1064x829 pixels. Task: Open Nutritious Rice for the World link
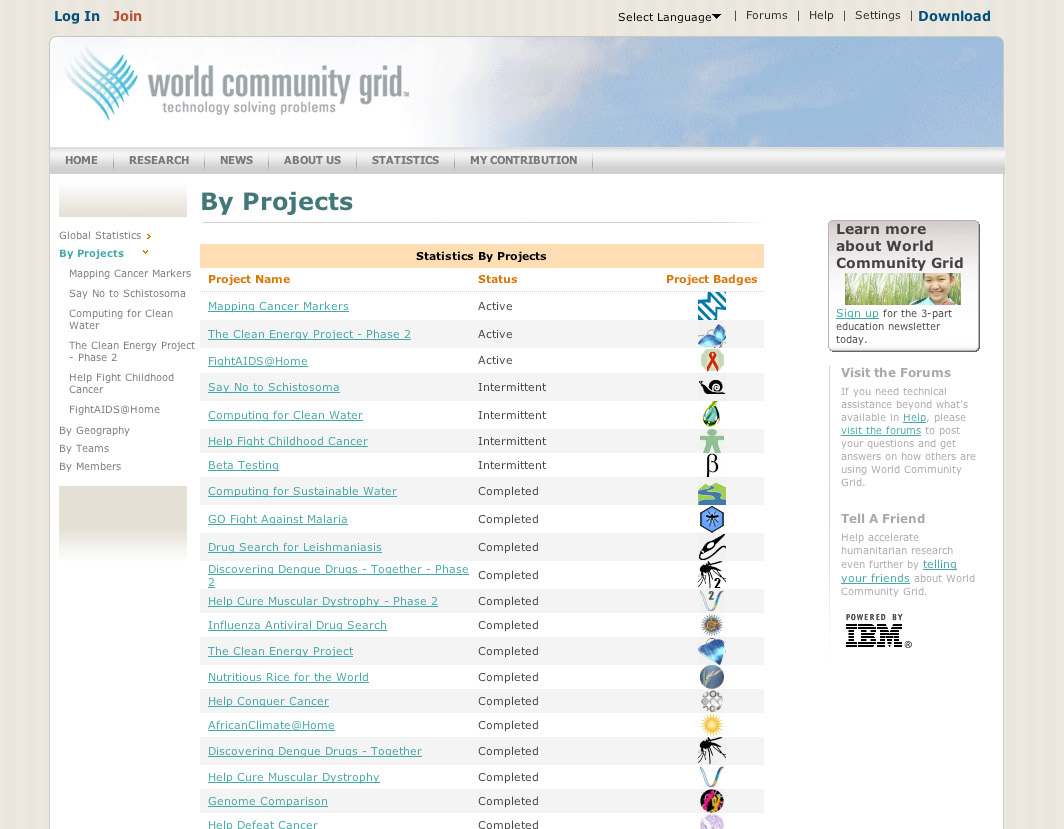tap(288, 677)
